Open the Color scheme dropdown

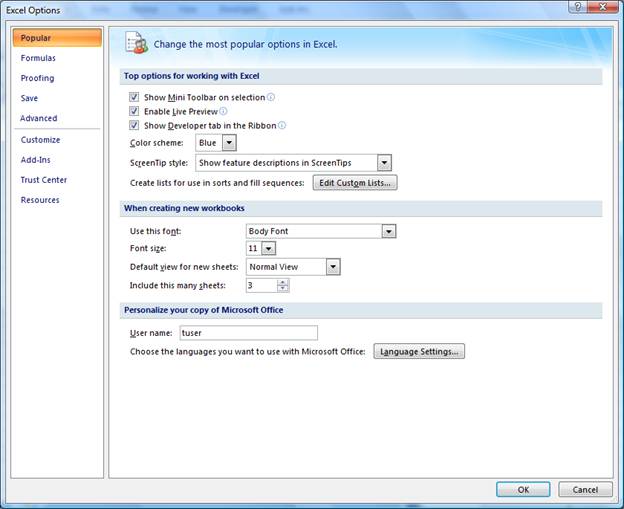tap(229, 143)
